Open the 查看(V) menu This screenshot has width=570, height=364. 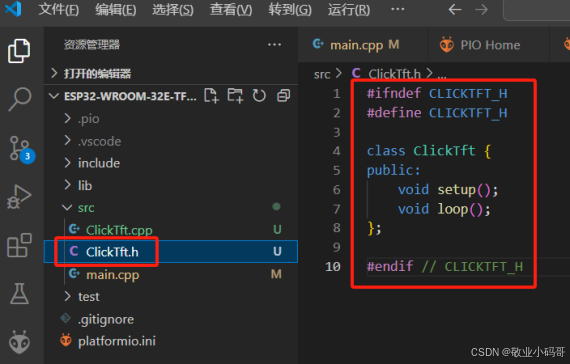click(231, 9)
